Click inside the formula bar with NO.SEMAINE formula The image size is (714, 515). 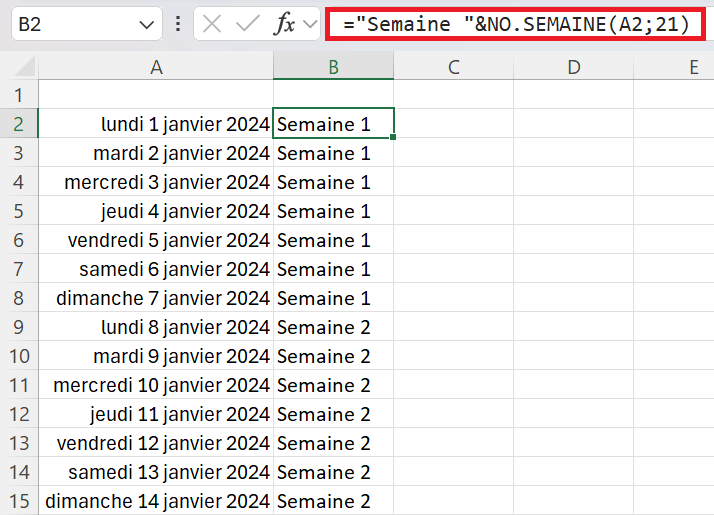(515, 24)
